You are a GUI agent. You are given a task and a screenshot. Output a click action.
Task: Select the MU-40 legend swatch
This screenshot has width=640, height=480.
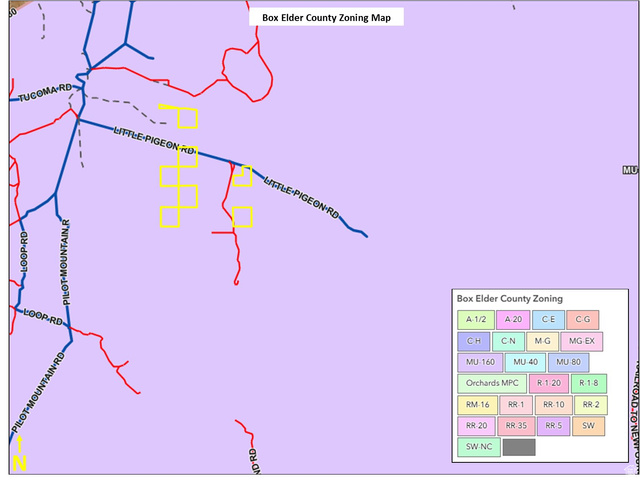click(x=525, y=362)
